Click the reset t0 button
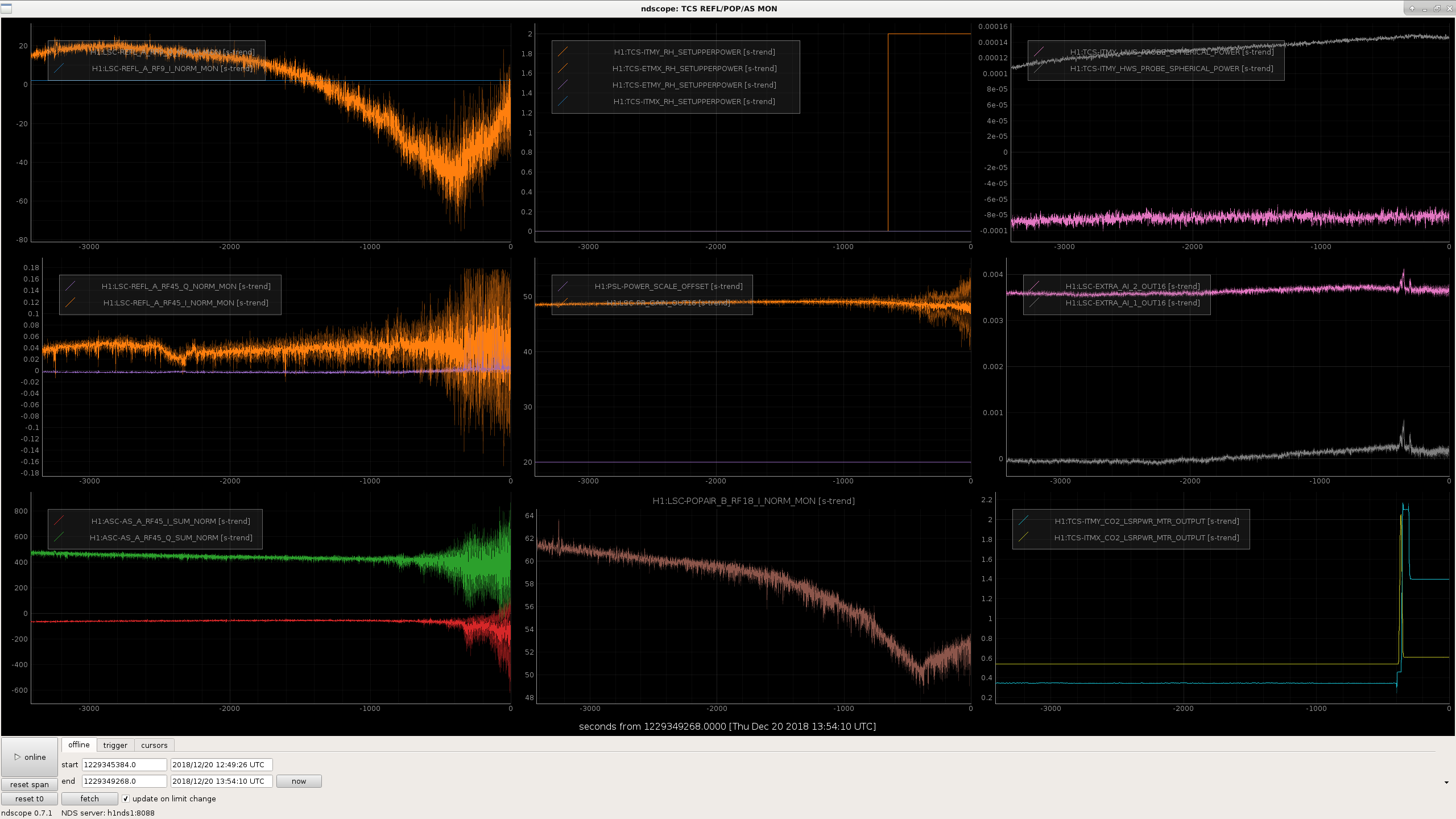This screenshot has width=1456, height=819. click(x=30, y=799)
